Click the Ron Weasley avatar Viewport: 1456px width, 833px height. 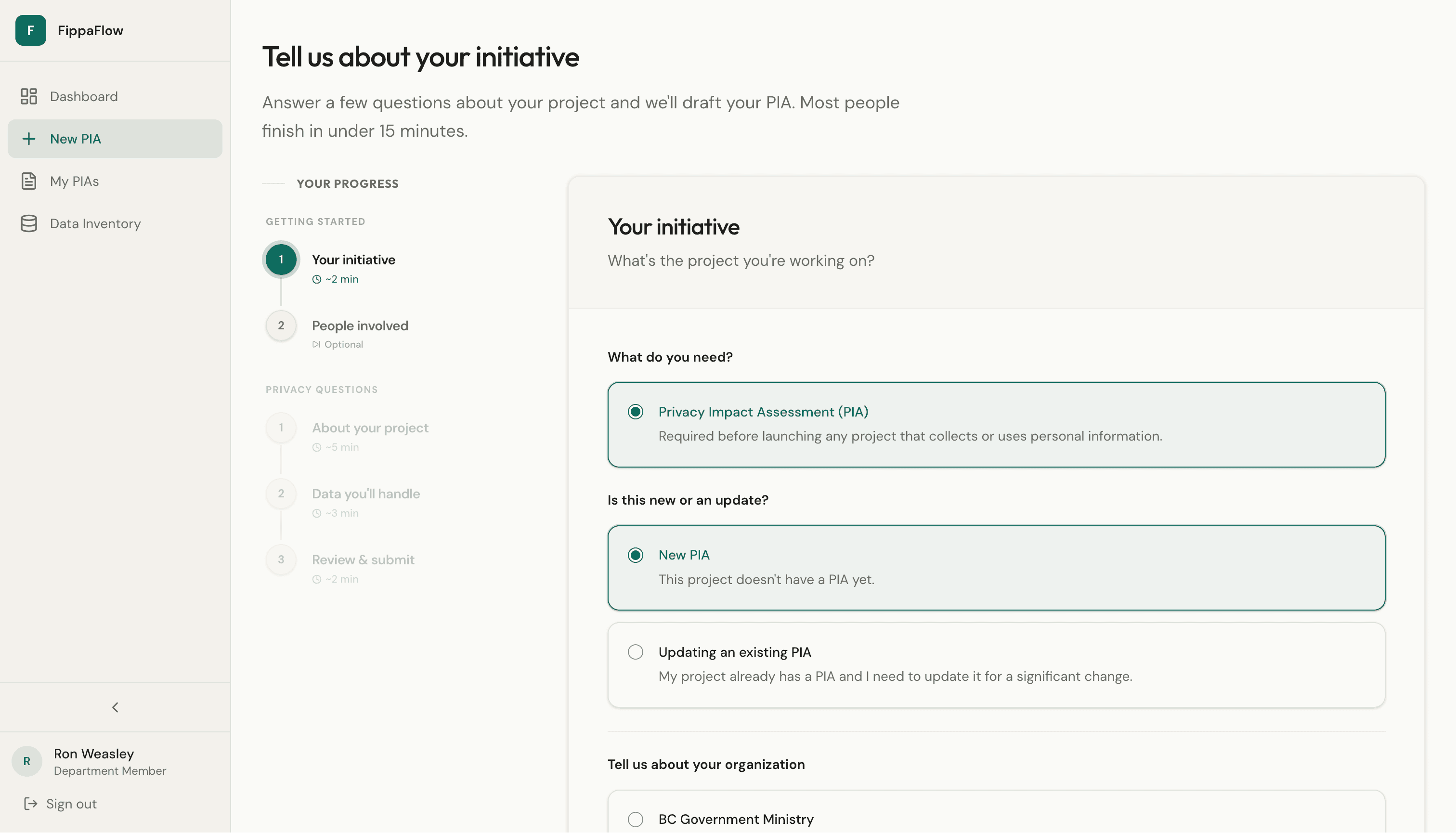[x=27, y=761]
